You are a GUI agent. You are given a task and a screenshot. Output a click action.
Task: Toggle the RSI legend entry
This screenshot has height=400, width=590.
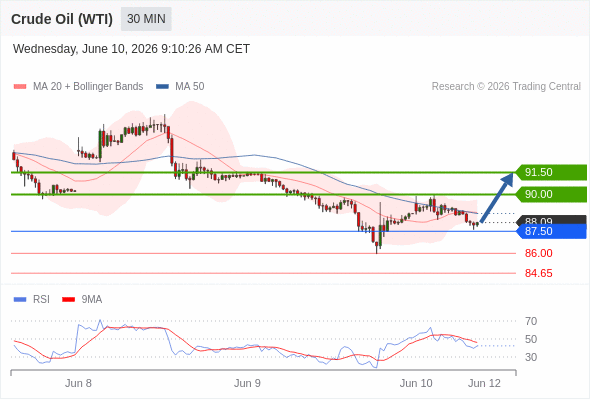point(32,300)
